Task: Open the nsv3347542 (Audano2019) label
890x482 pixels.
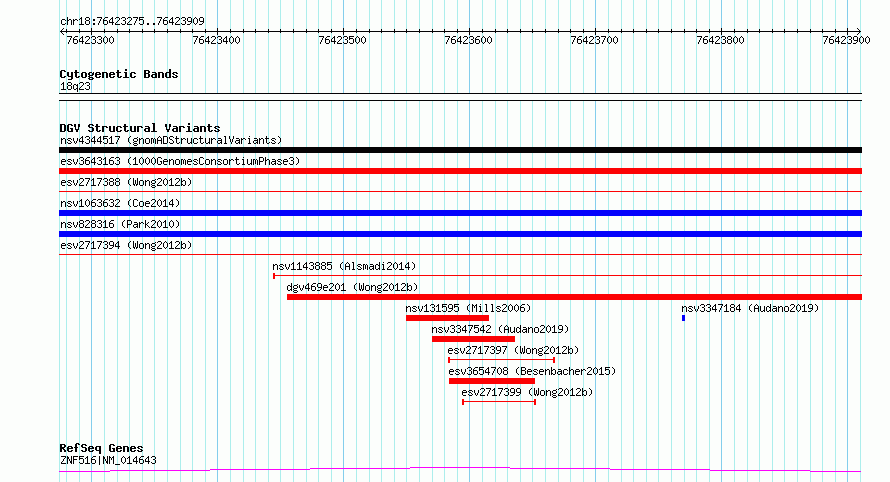Action: click(x=500, y=329)
